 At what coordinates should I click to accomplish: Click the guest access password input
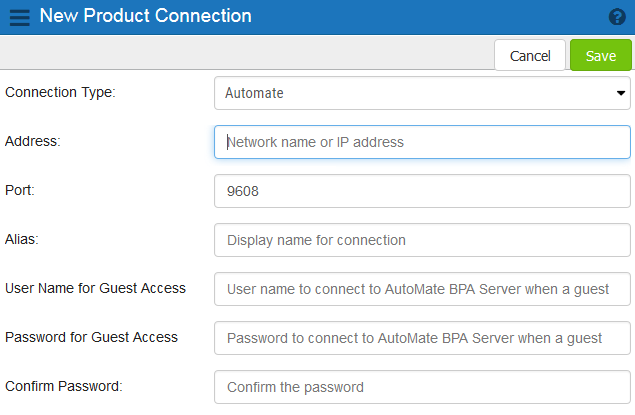click(x=422, y=338)
